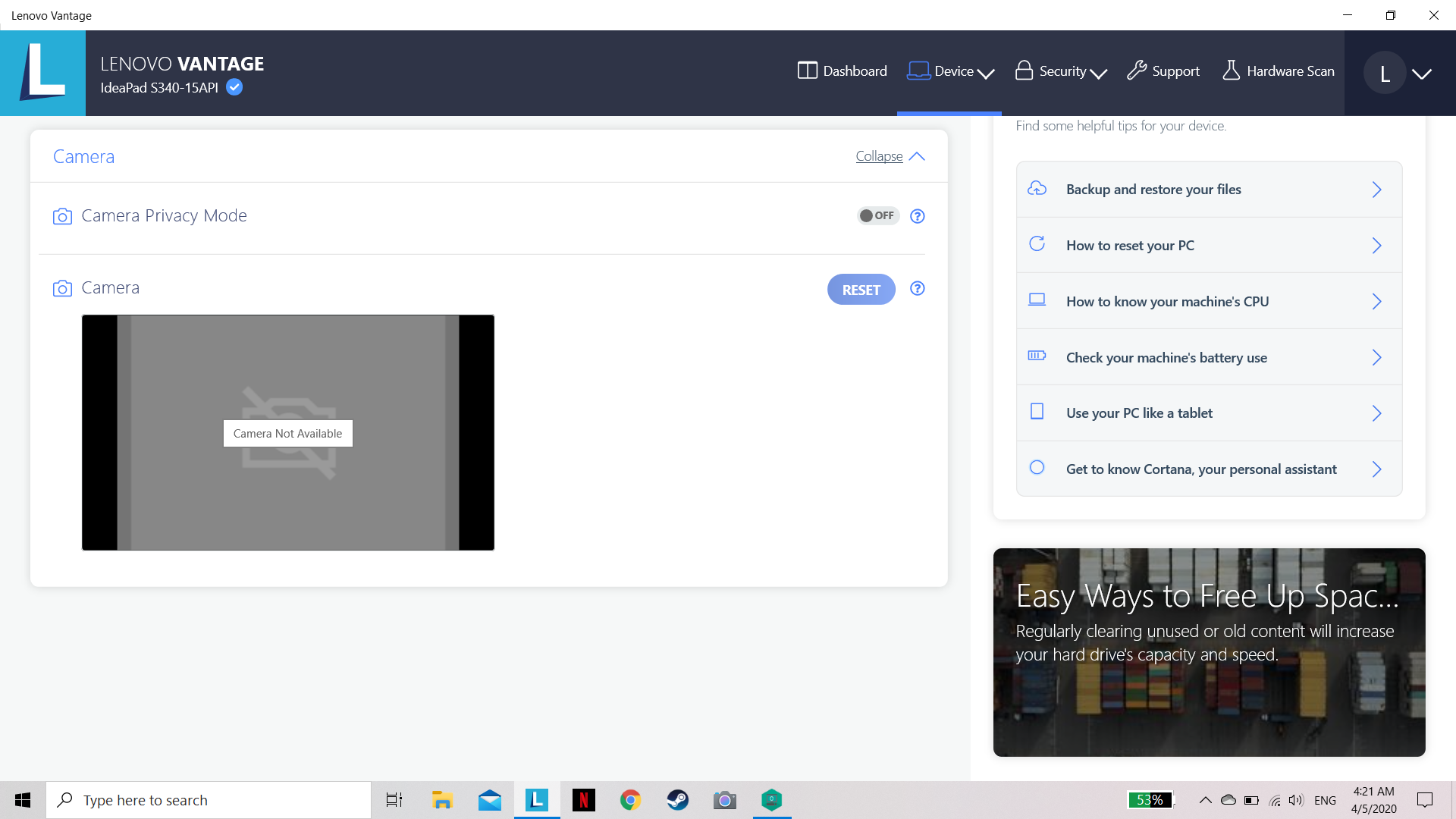The image size is (1456, 819).
Task: Expand chevron for battery use tip
Action: tap(1377, 357)
